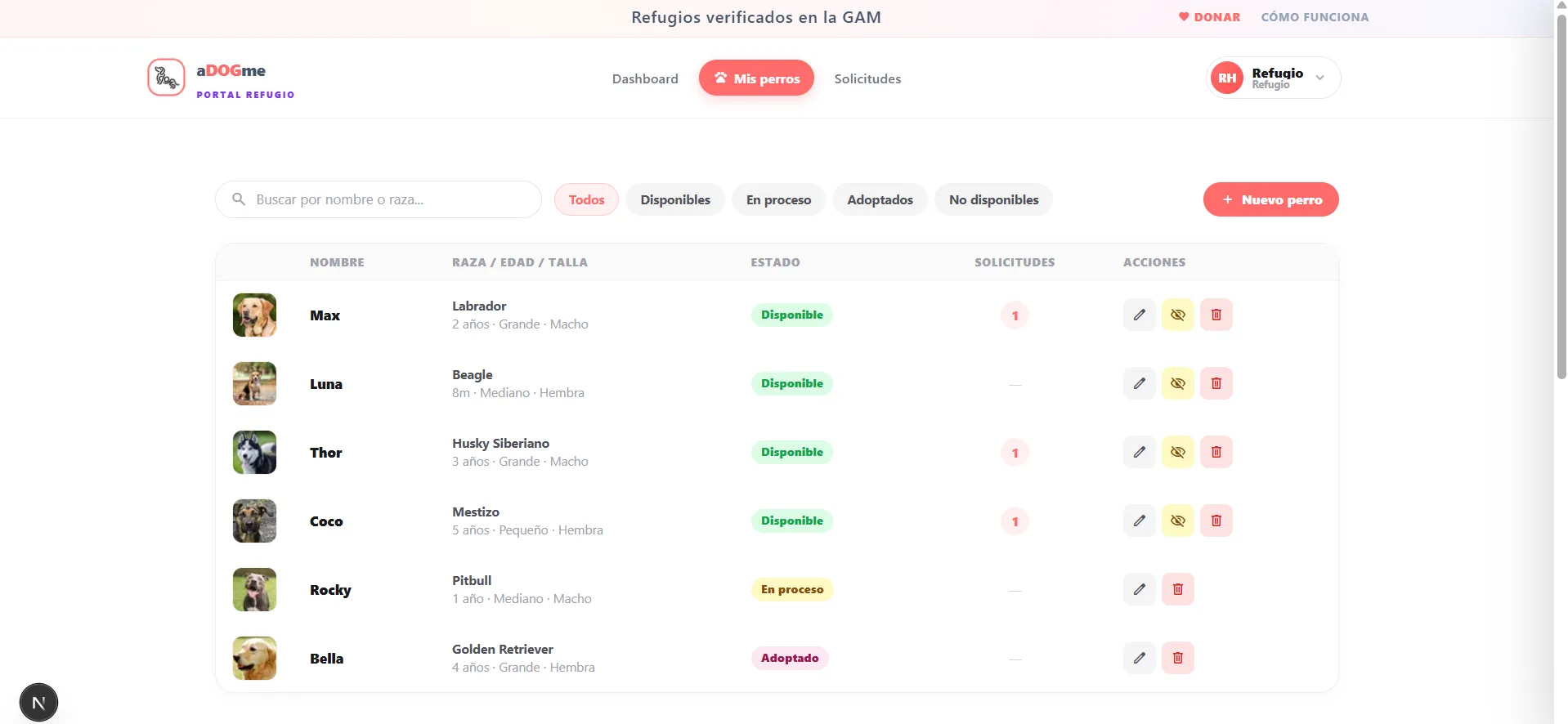Viewport: 1568px width, 724px height.
Task: Click the RH avatar circle
Action: [x=1226, y=78]
